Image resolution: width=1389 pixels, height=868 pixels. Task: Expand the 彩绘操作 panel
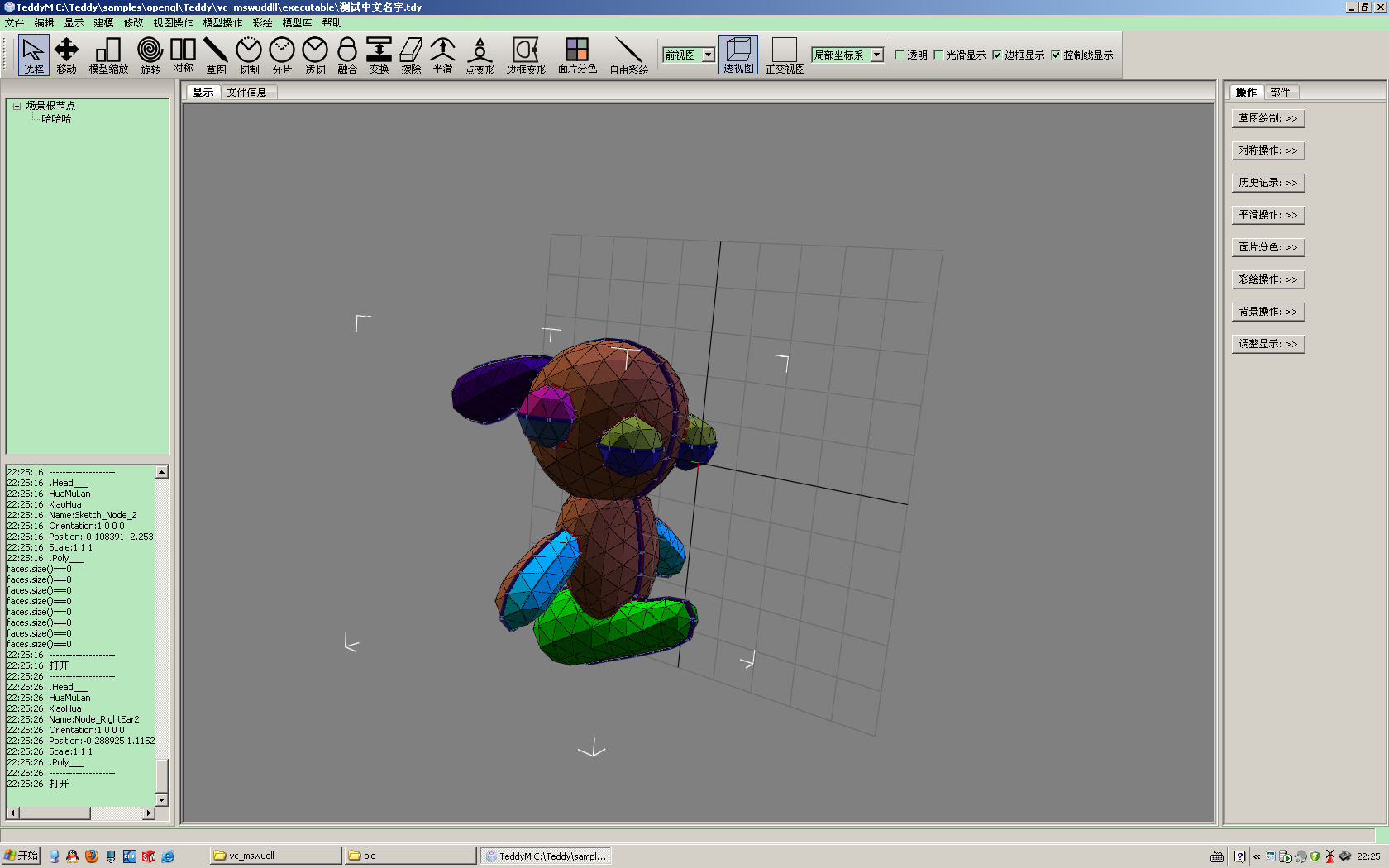pyautogui.click(x=1268, y=279)
